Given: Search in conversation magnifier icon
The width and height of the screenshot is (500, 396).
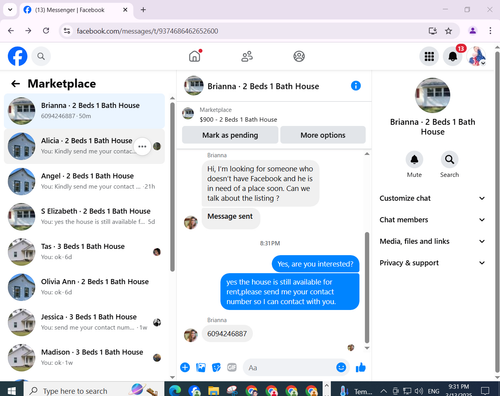Looking at the screenshot, I should pyautogui.click(x=449, y=160).
